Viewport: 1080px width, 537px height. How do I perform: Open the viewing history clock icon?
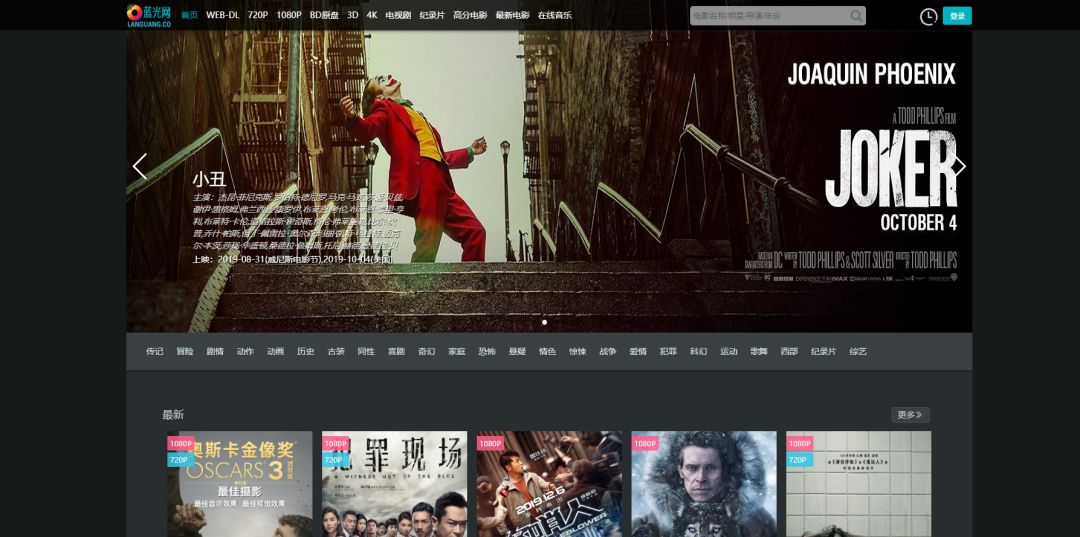[928, 16]
